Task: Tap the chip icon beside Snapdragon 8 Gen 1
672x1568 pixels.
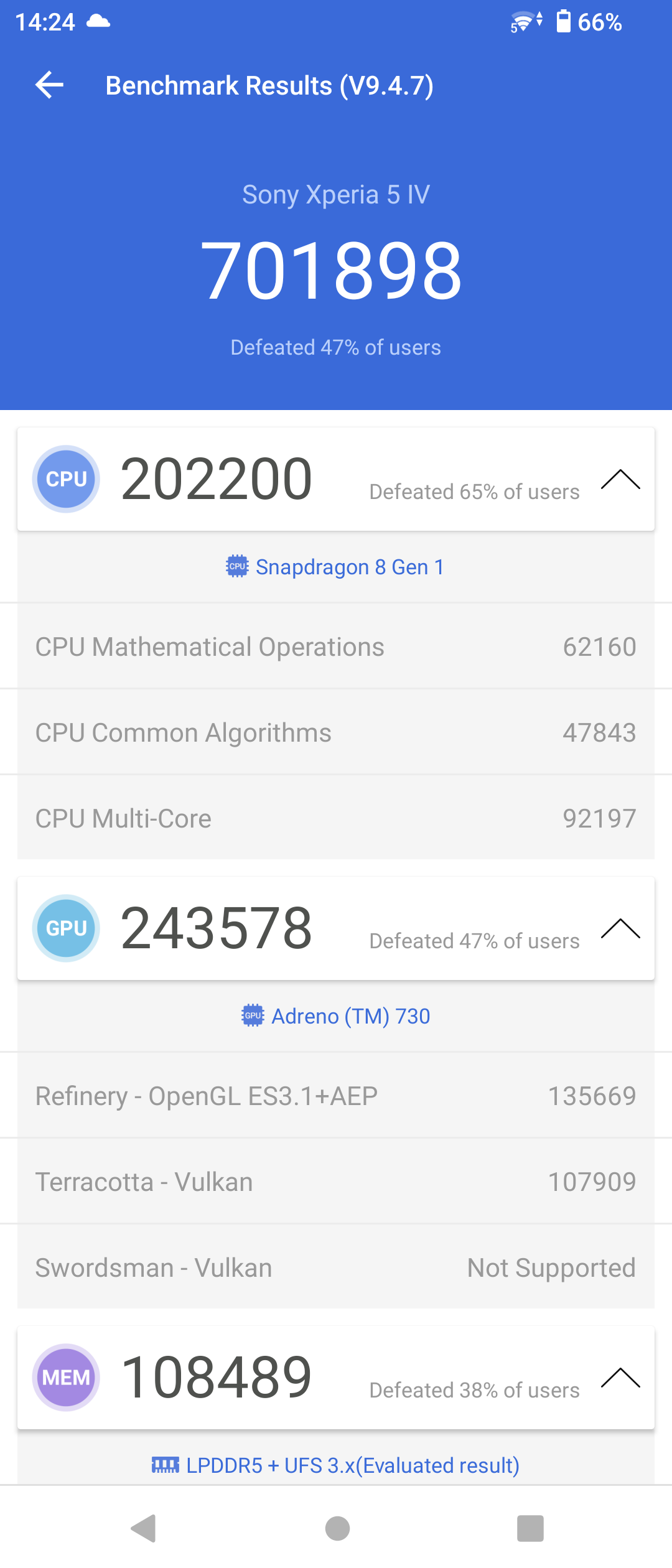Action: [x=237, y=566]
